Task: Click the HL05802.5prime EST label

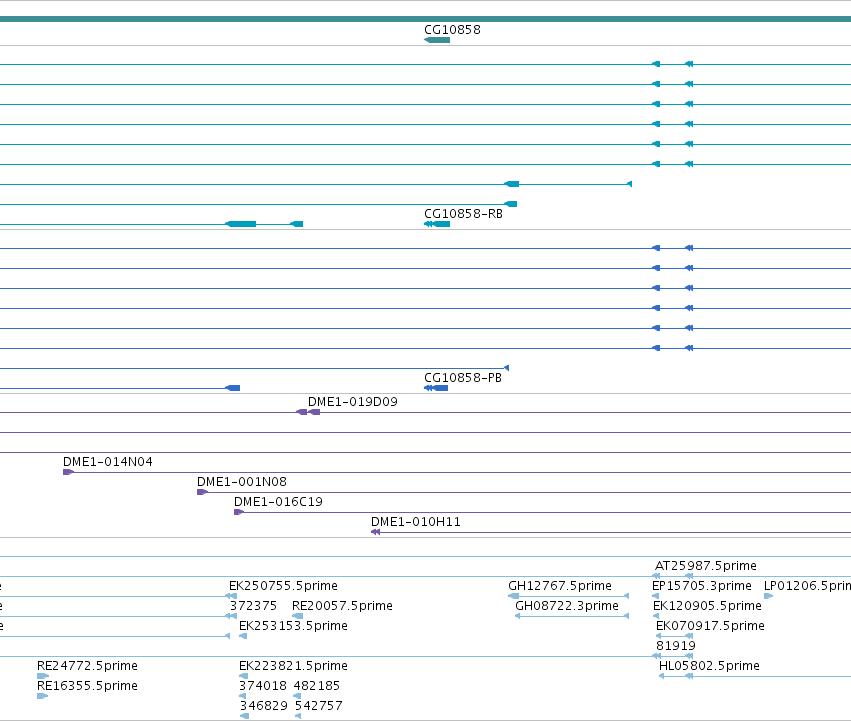Action: tap(709, 666)
